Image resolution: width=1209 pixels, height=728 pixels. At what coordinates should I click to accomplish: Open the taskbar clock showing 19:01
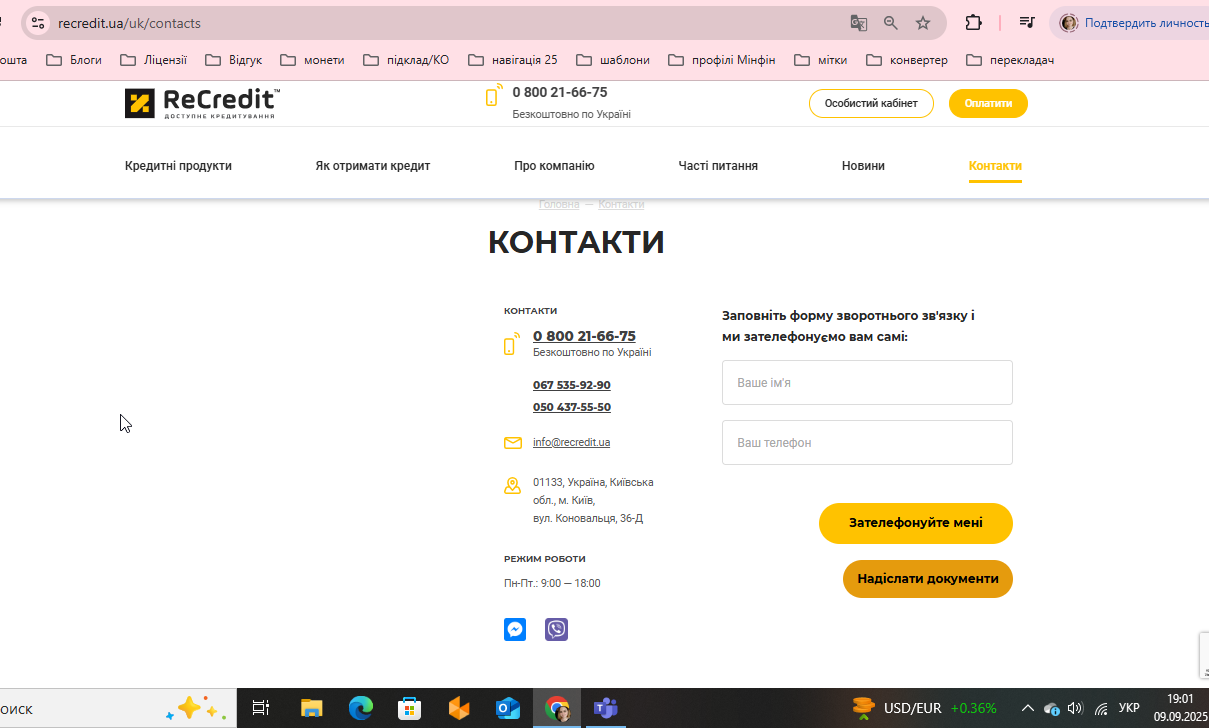[x=1180, y=708]
